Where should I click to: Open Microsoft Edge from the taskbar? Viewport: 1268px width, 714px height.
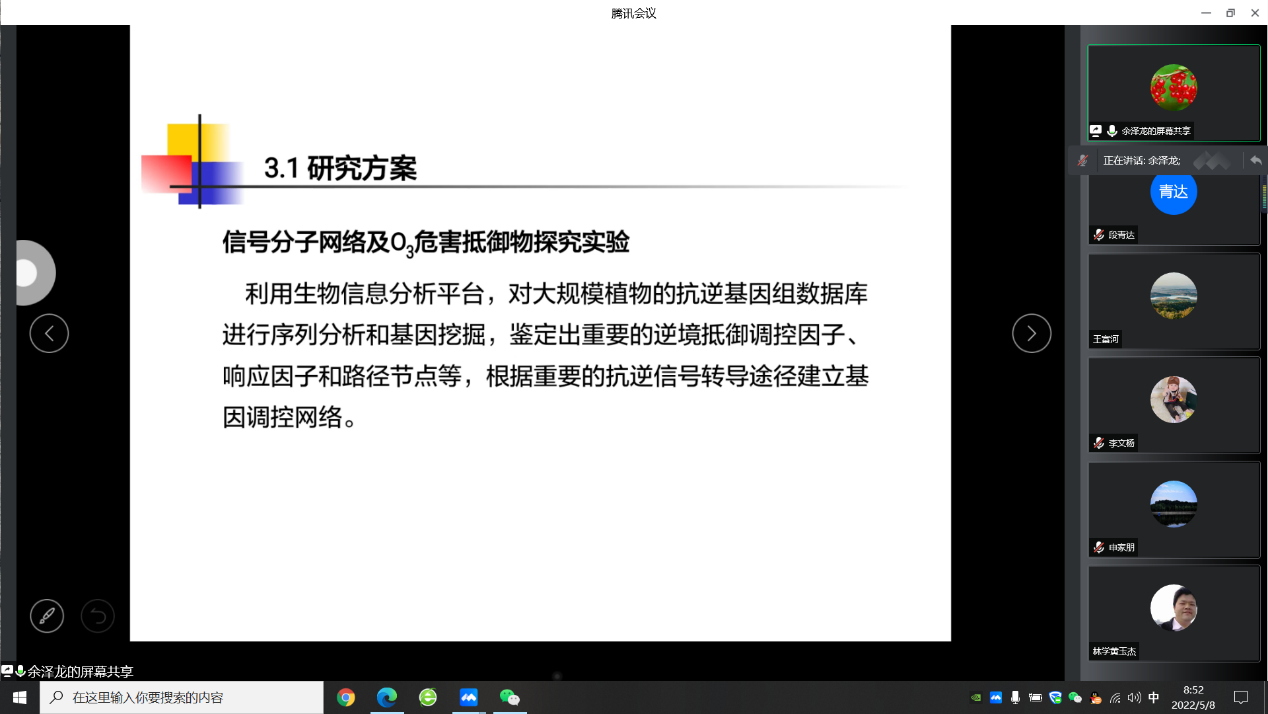(x=387, y=698)
